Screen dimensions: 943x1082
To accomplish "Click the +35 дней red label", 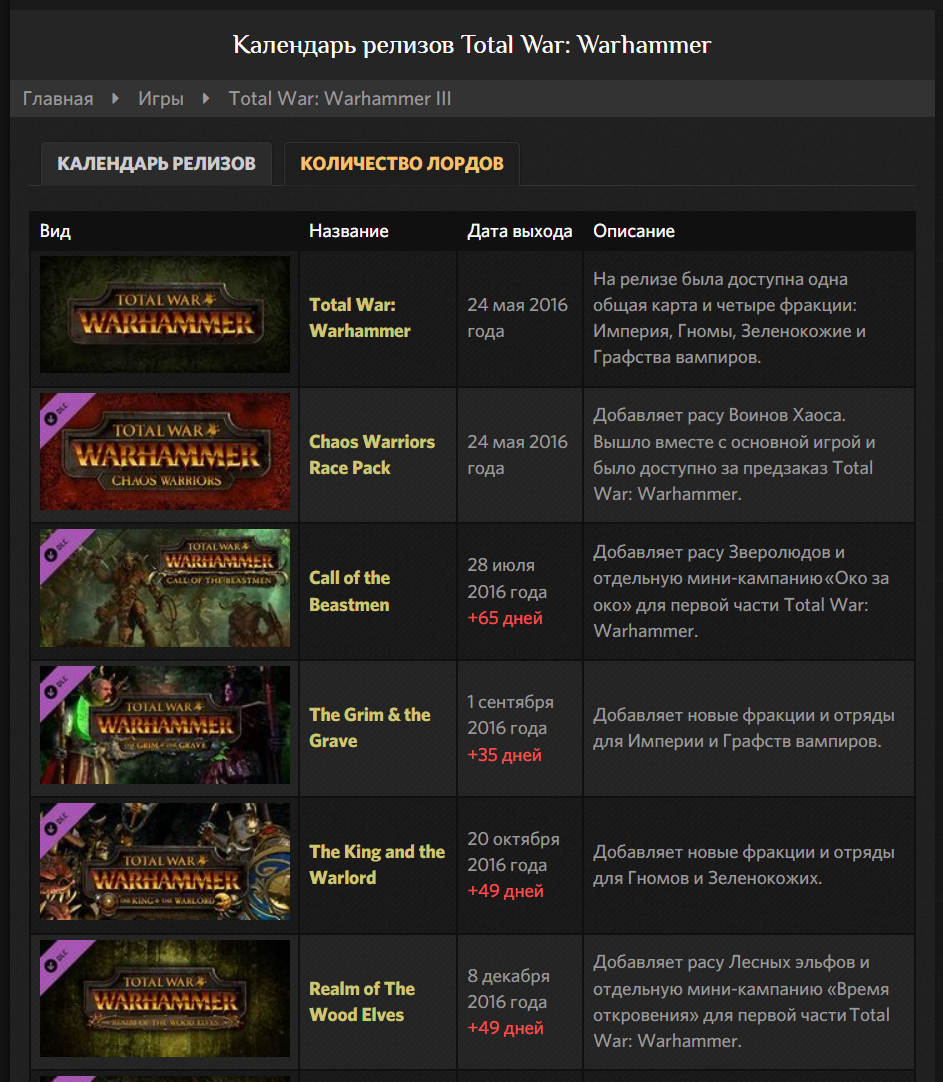I will pyautogui.click(x=504, y=755).
